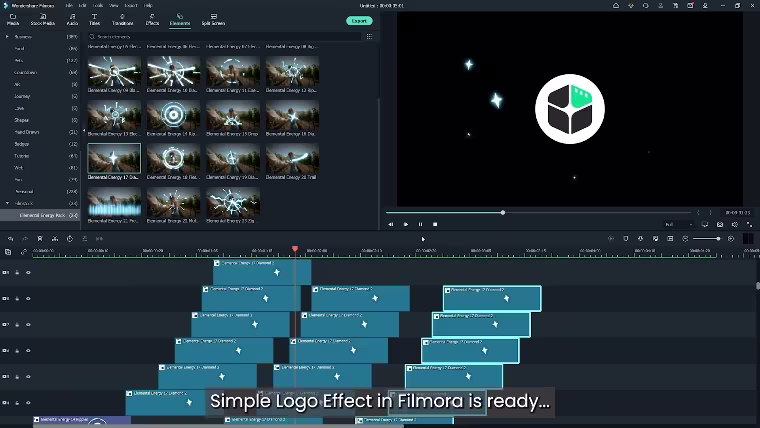Enter fullscreen preview with the expand icon
760x428 pixels.
(x=749, y=224)
